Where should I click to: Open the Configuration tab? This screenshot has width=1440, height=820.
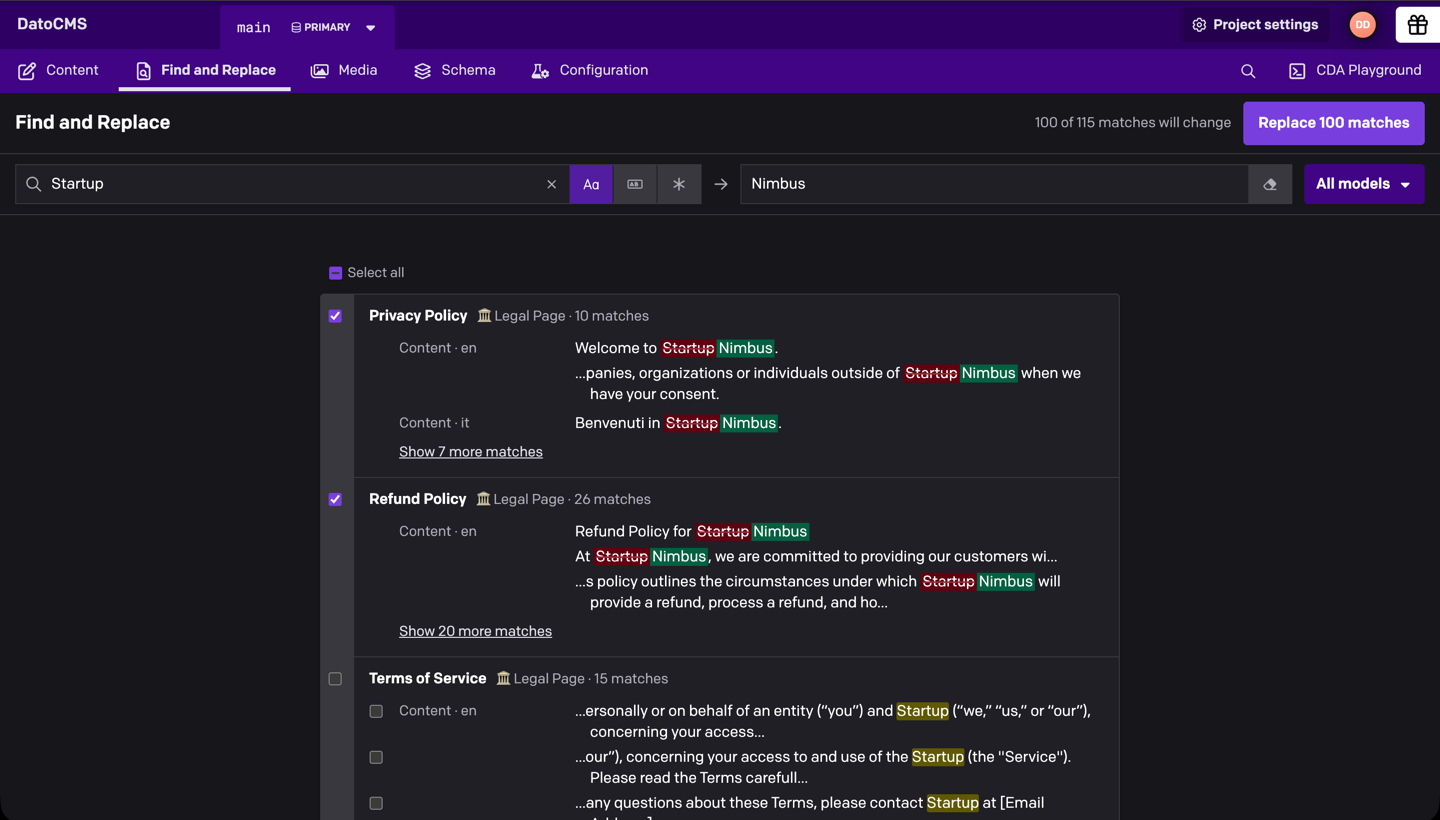pyautogui.click(x=590, y=70)
